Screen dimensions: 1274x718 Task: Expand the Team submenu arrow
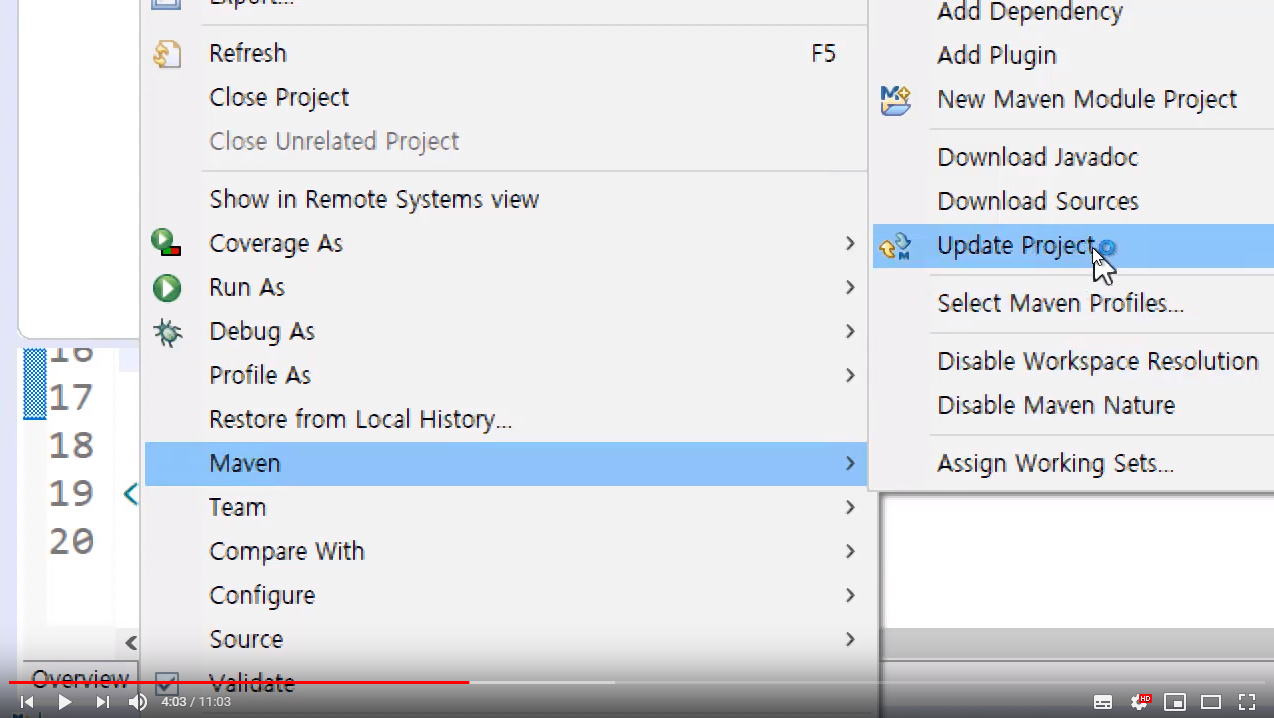point(849,507)
